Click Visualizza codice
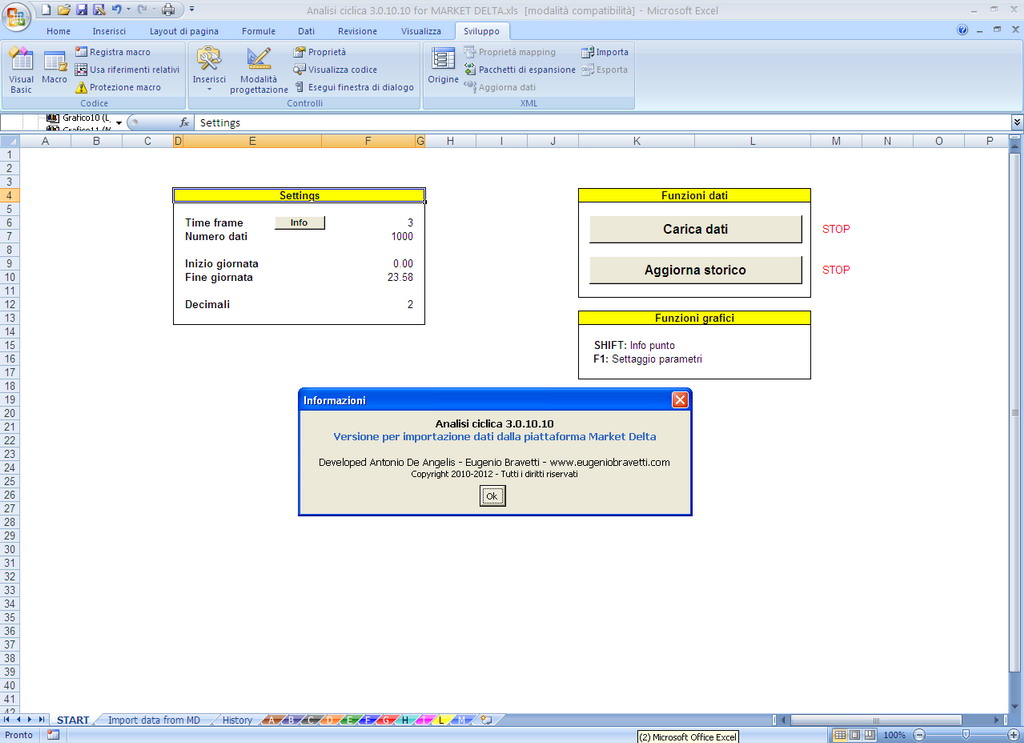Image resolution: width=1024 pixels, height=743 pixels. 335,69
